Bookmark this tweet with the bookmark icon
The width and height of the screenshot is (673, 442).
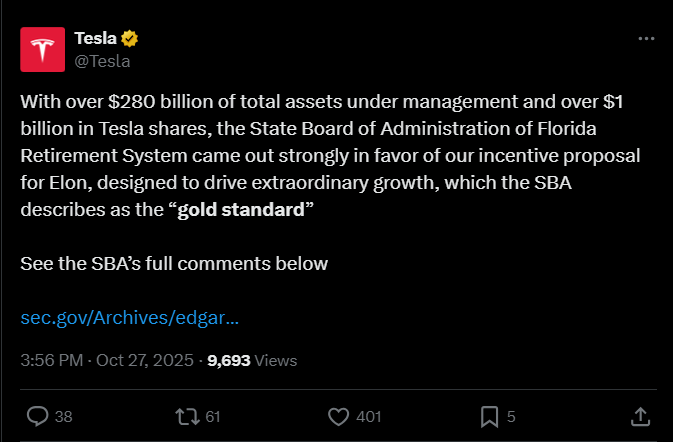490,416
